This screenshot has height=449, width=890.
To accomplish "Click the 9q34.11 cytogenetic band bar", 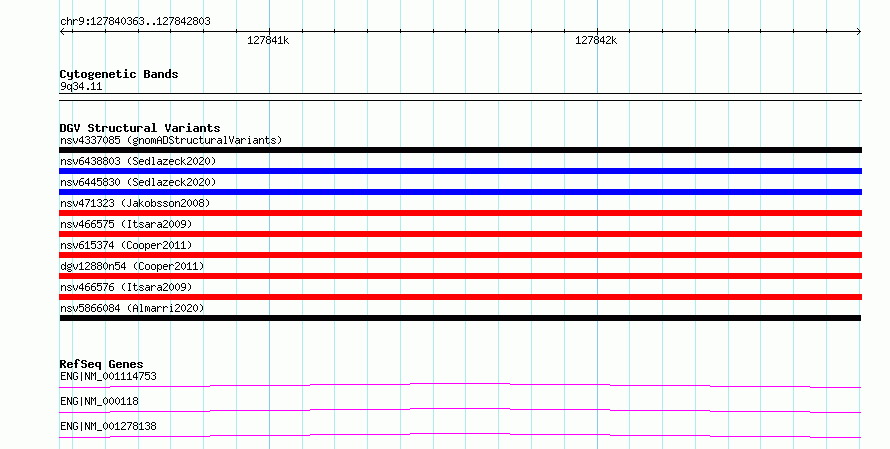I will pyautogui.click(x=460, y=97).
